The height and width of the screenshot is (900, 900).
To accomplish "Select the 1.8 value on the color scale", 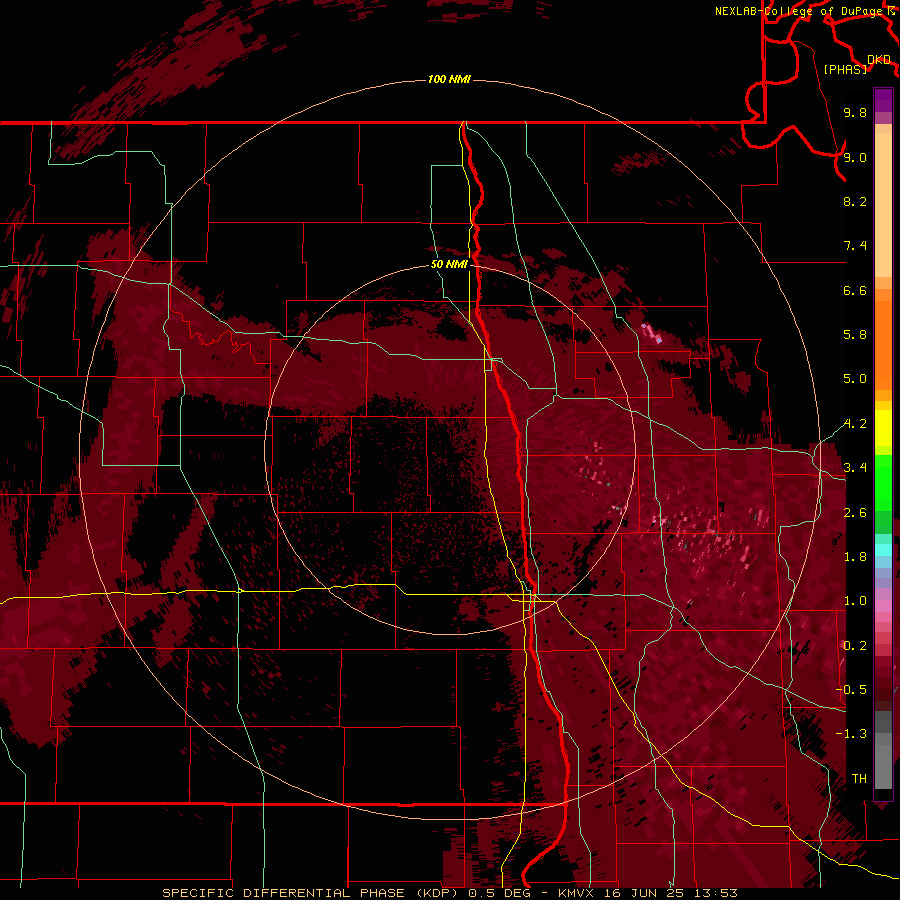I will (x=855, y=556).
